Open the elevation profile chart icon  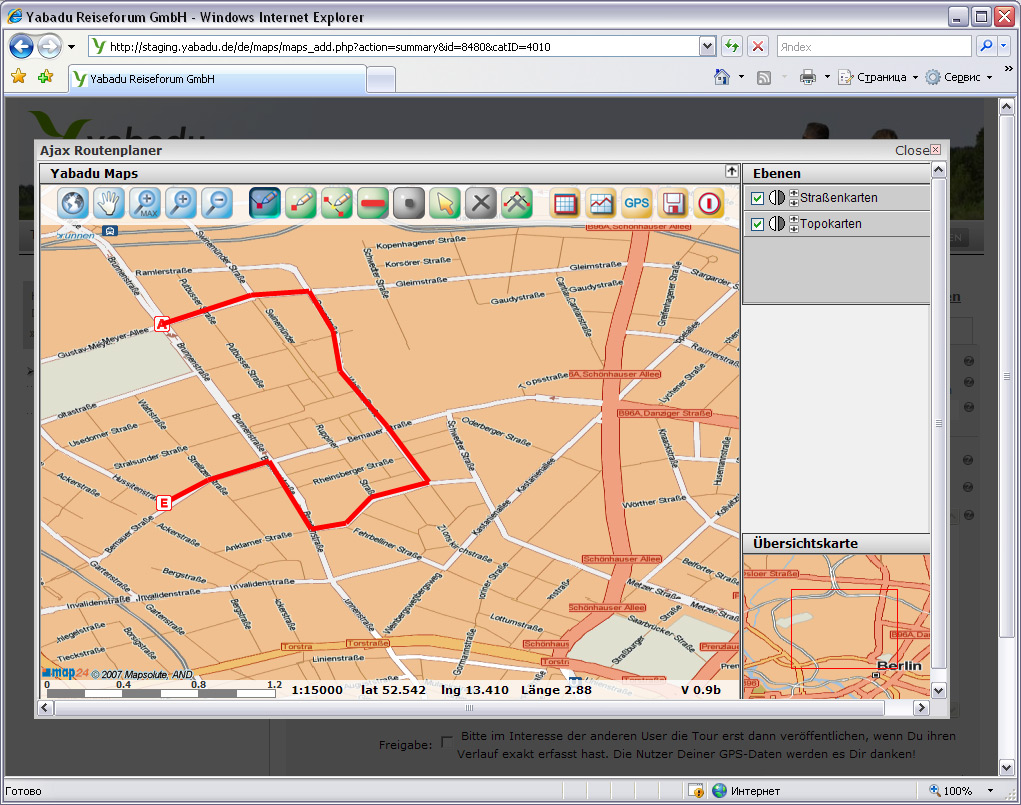click(x=601, y=204)
